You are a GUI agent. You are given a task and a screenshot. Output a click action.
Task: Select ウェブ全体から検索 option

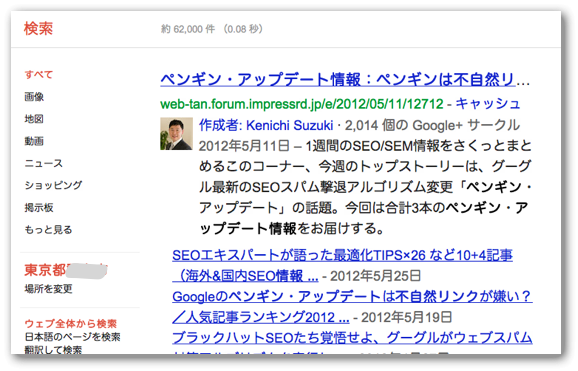[x=70, y=323]
